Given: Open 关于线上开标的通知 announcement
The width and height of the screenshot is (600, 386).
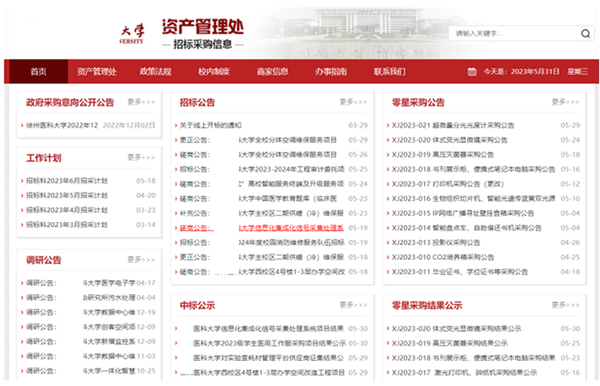Looking at the screenshot, I should click(x=211, y=125).
